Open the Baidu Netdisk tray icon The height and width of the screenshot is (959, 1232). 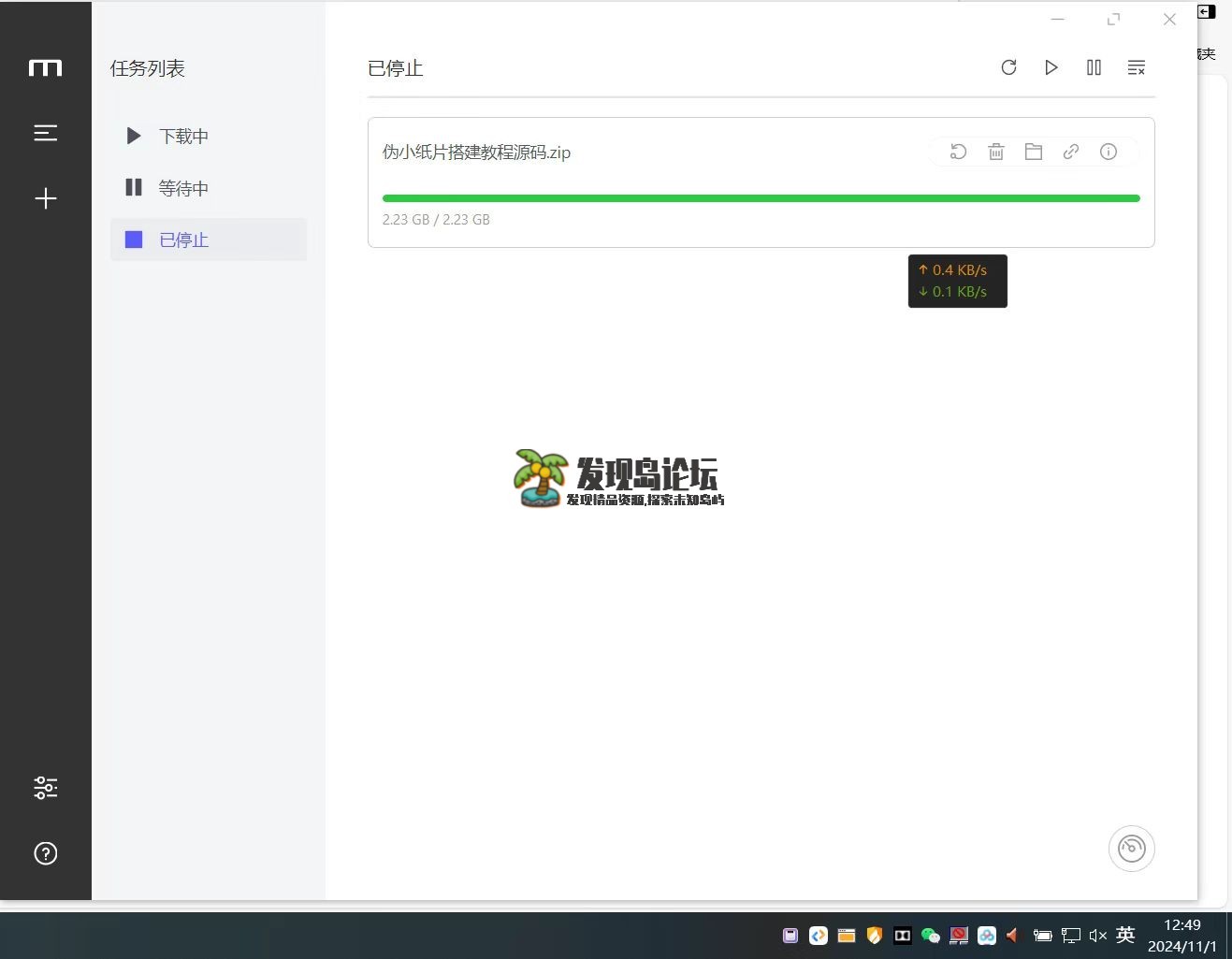[x=987, y=936]
